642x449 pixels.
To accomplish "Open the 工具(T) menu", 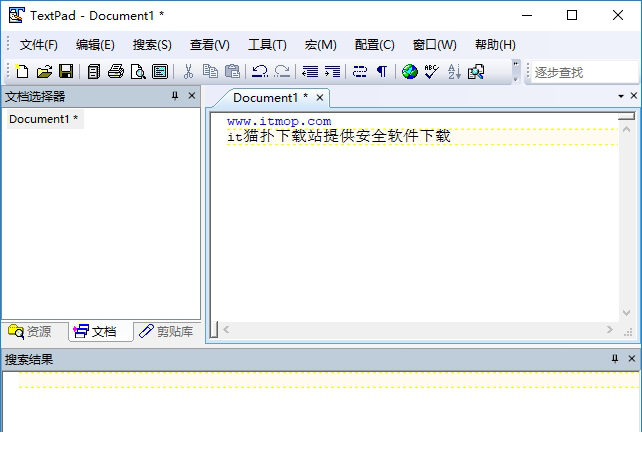I will tap(267, 45).
